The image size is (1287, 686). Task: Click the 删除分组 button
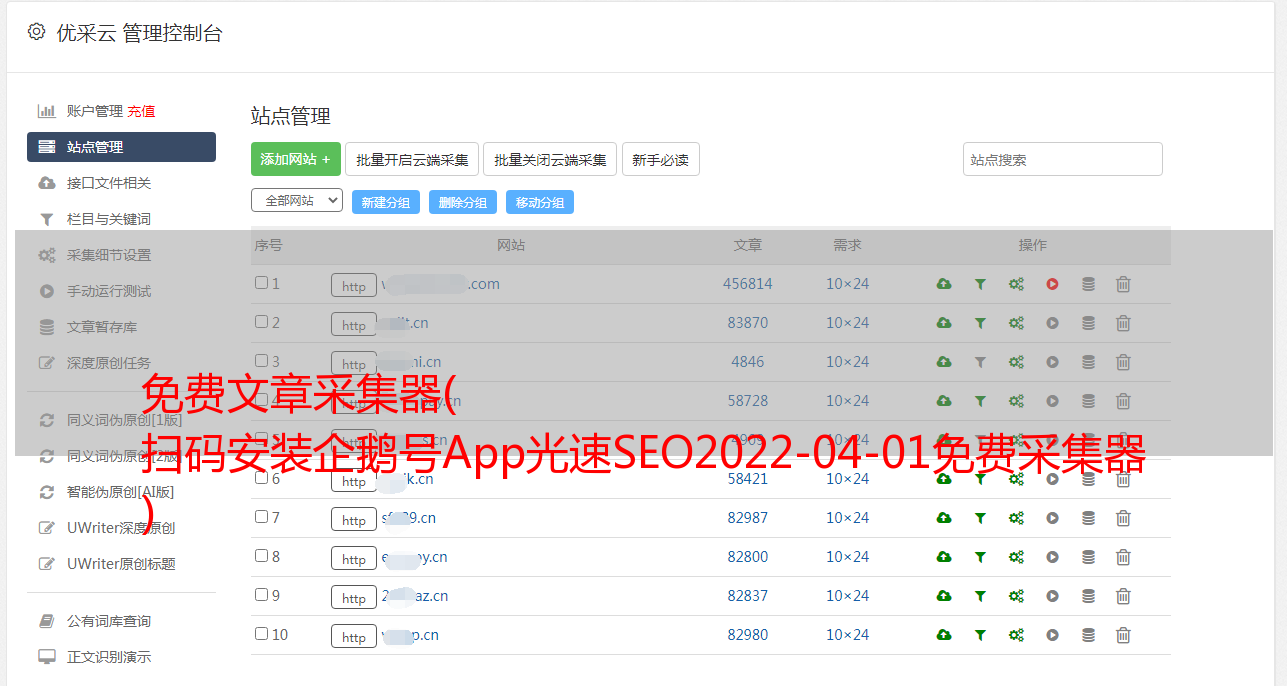pyautogui.click(x=463, y=202)
